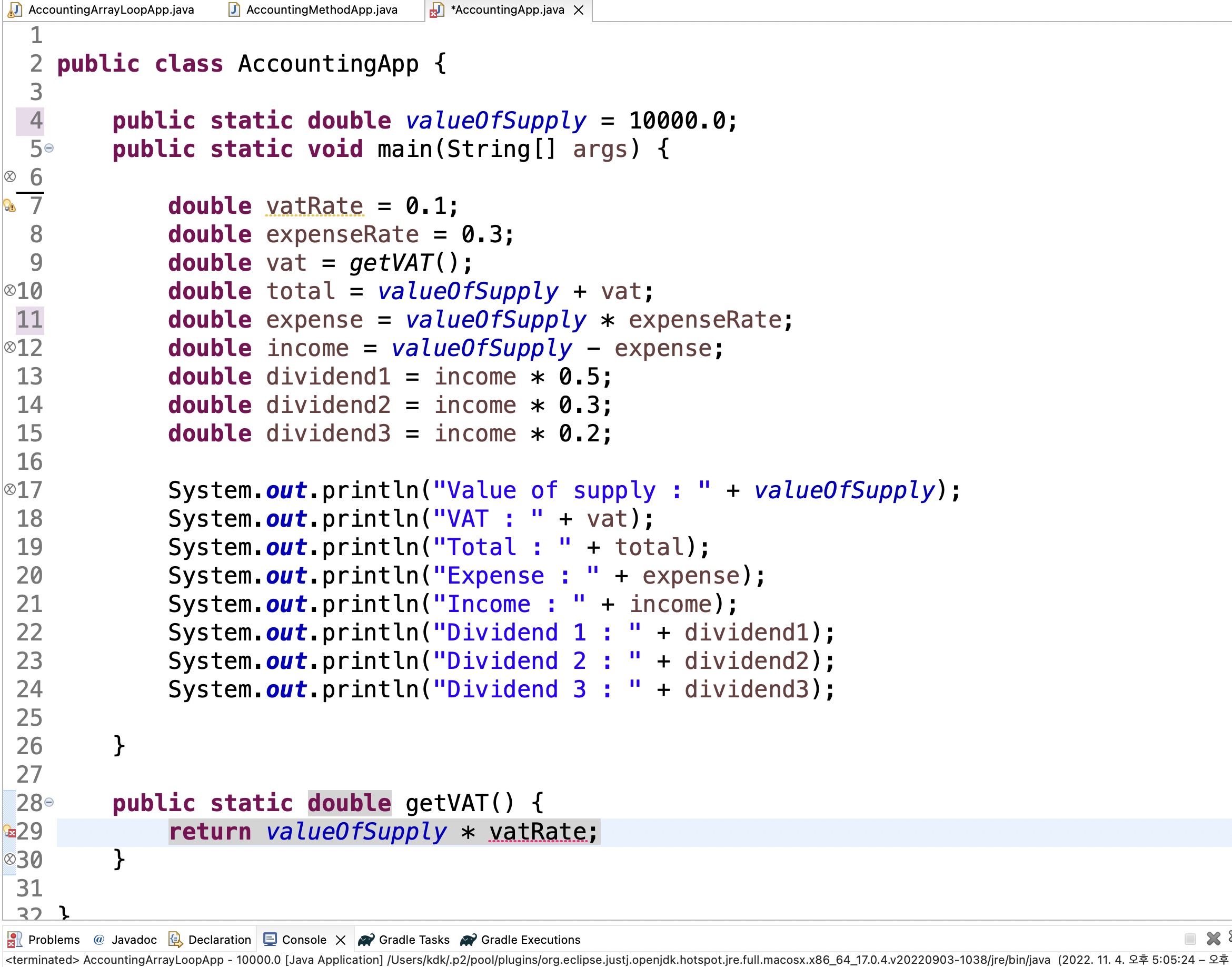1232x967 pixels.
Task: Switch to the AccountingArrayLoopApp.java tab
Action: (111, 9)
